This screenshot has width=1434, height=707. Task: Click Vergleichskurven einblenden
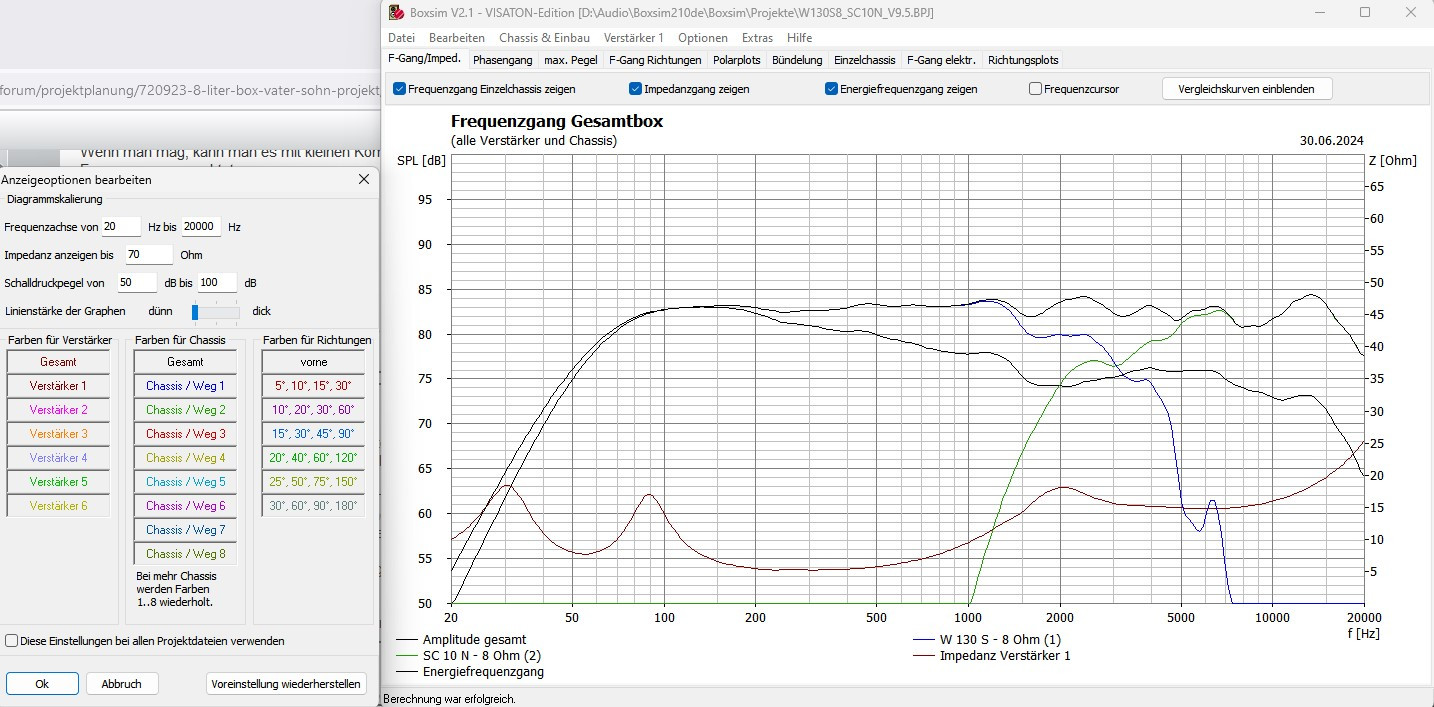1246,88
